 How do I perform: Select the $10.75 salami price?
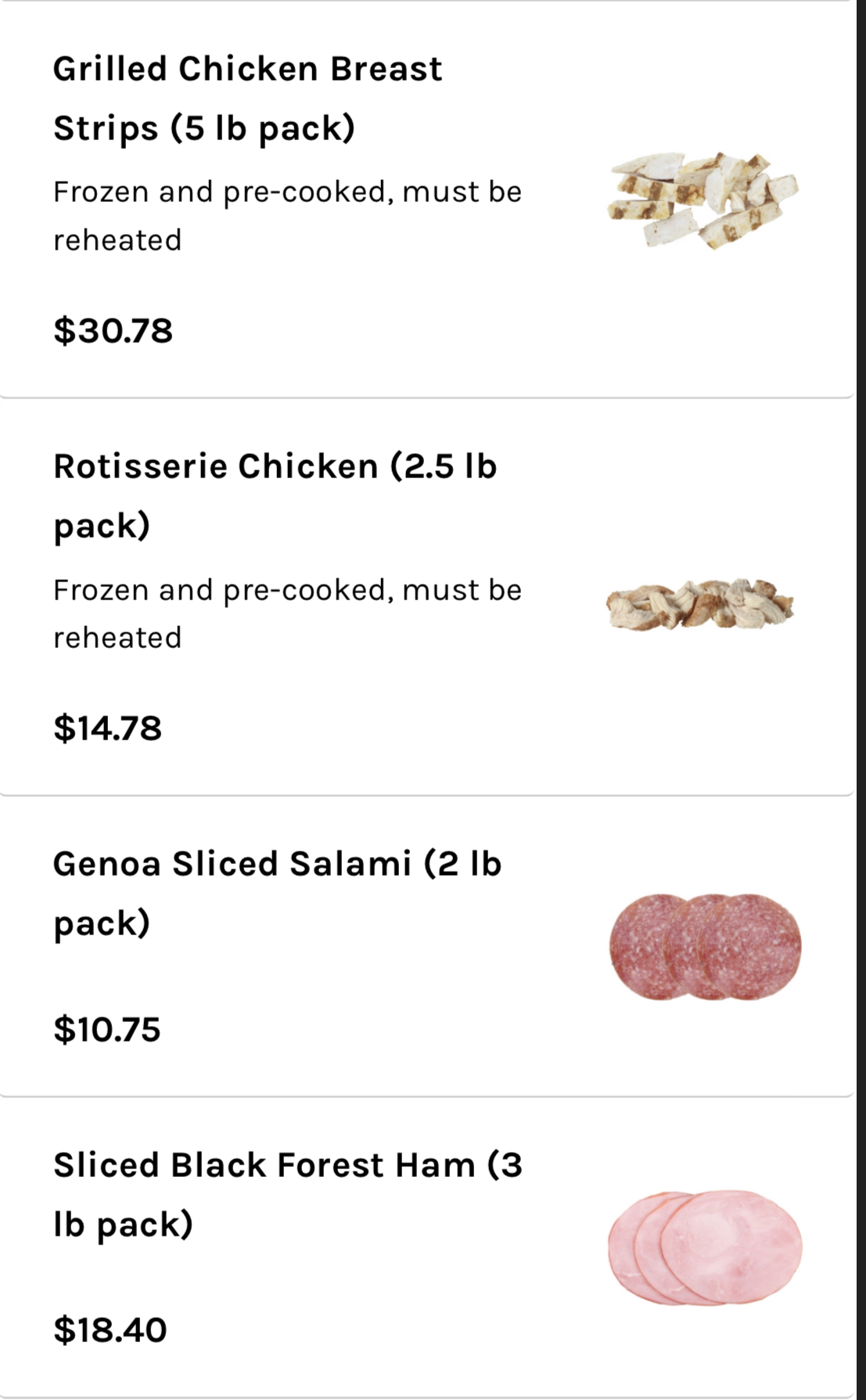tap(107, 1029)
